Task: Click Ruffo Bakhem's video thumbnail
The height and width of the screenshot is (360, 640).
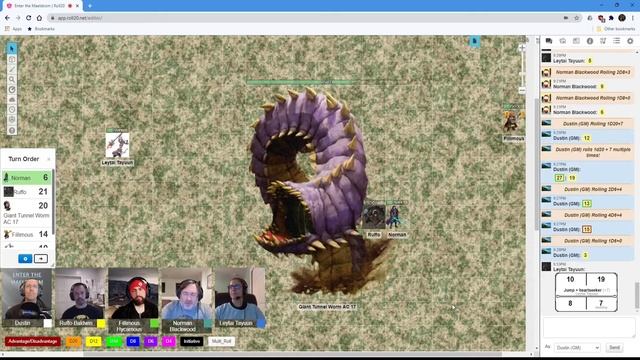Action: pyautogui.click(x=80, y=294)
